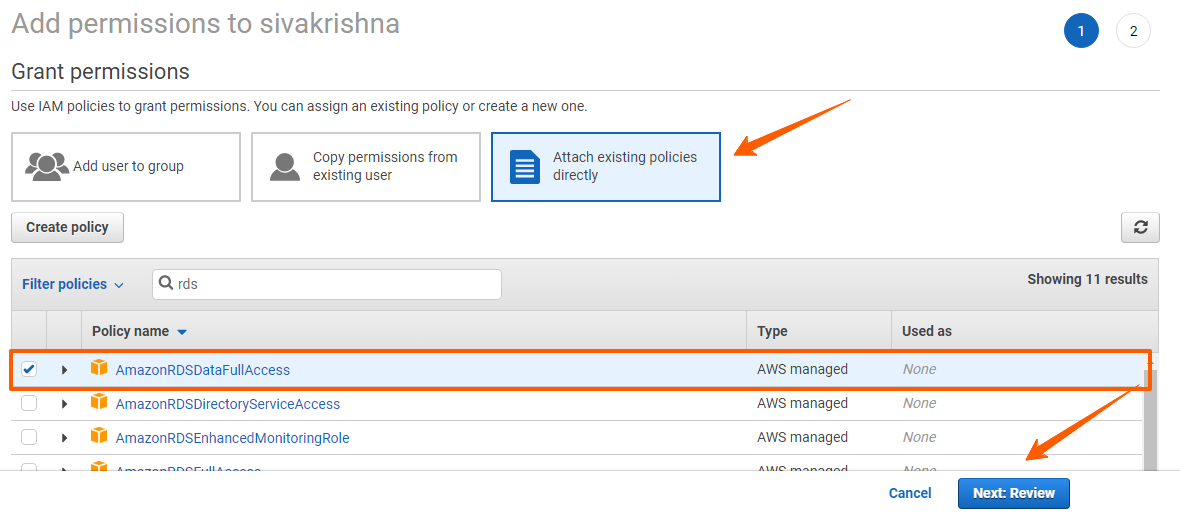Click the Used as column header

click(x=927, y=331)
